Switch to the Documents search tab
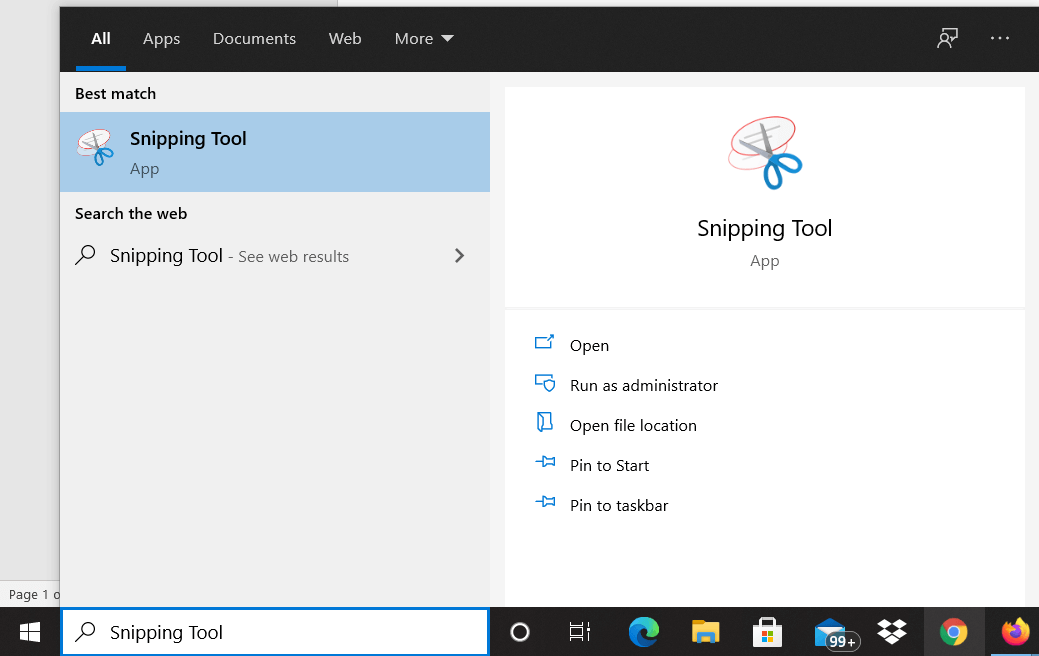The image size is (1039, 656). [254, 38]
